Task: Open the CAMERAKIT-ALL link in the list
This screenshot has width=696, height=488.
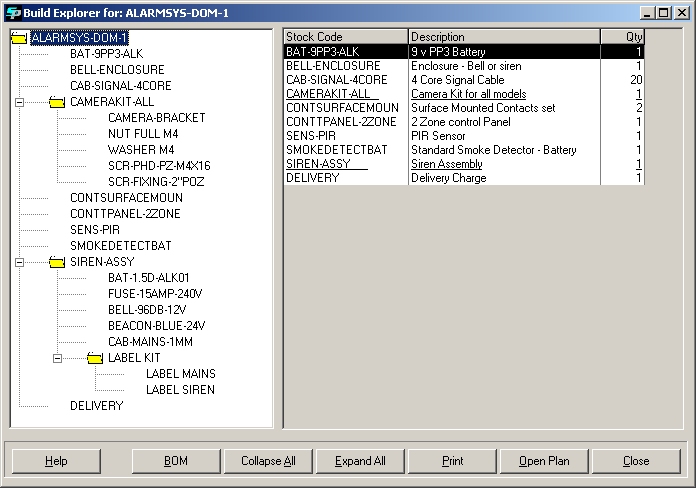Action: point(328,94)
